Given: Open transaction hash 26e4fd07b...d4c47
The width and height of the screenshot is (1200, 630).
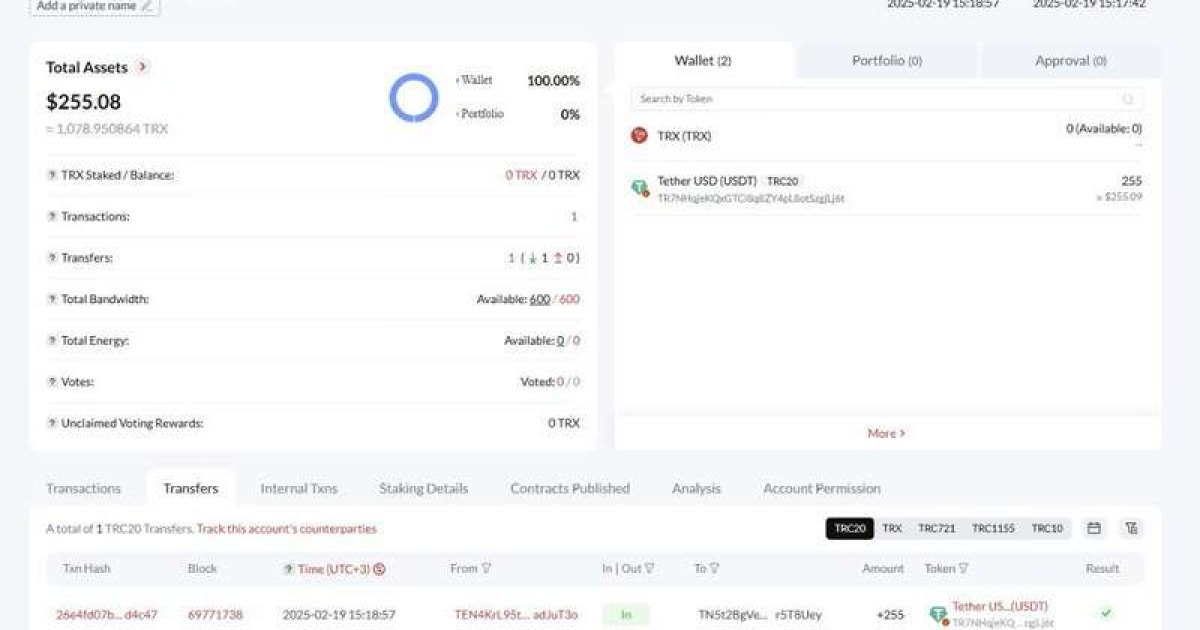Looking at the screenshot, I should click(x=107, y=614).
